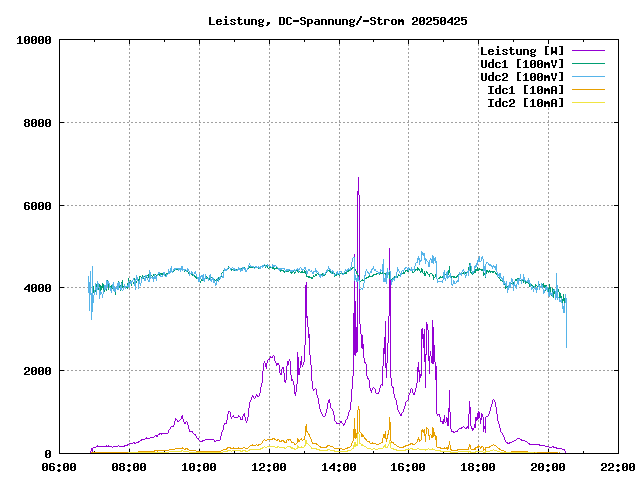
Task: Click the chart title 'Leistung, DC-Spannung/-Strom 20250425'
Action: [338, 21]
